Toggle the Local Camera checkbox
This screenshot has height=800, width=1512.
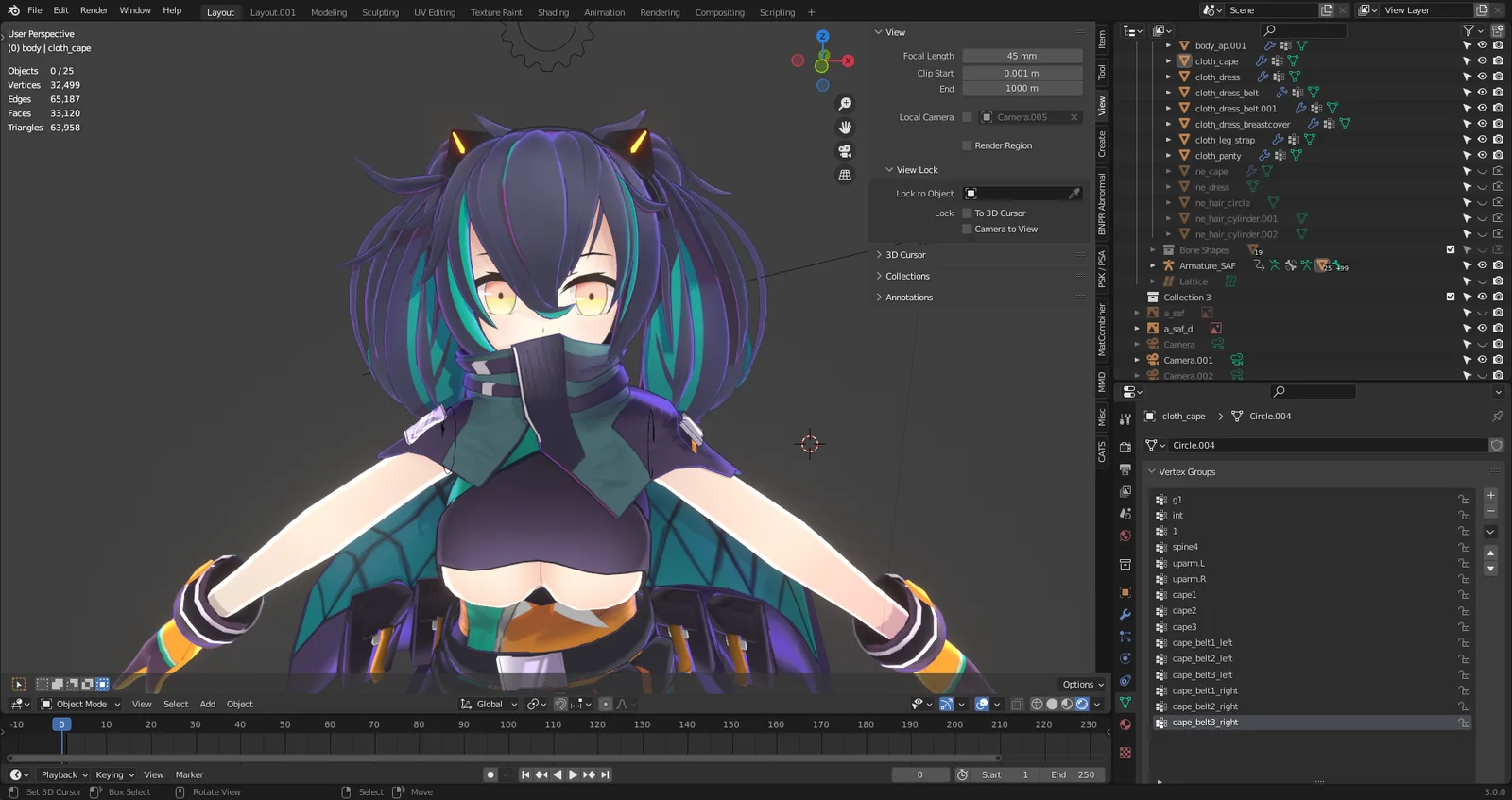(x=967, y=117)
